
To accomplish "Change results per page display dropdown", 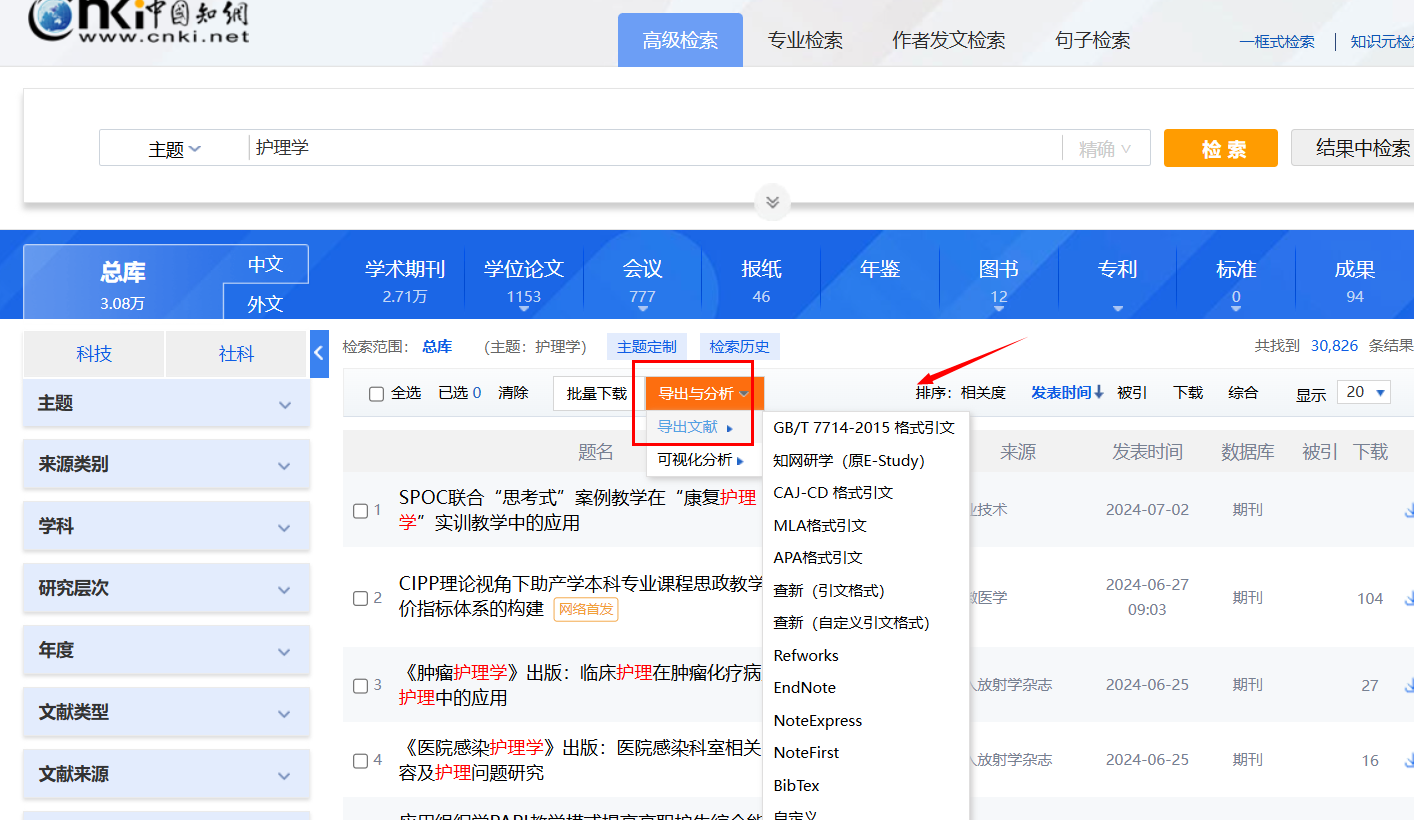I will pyautogui.click(x=1367, y=392).
